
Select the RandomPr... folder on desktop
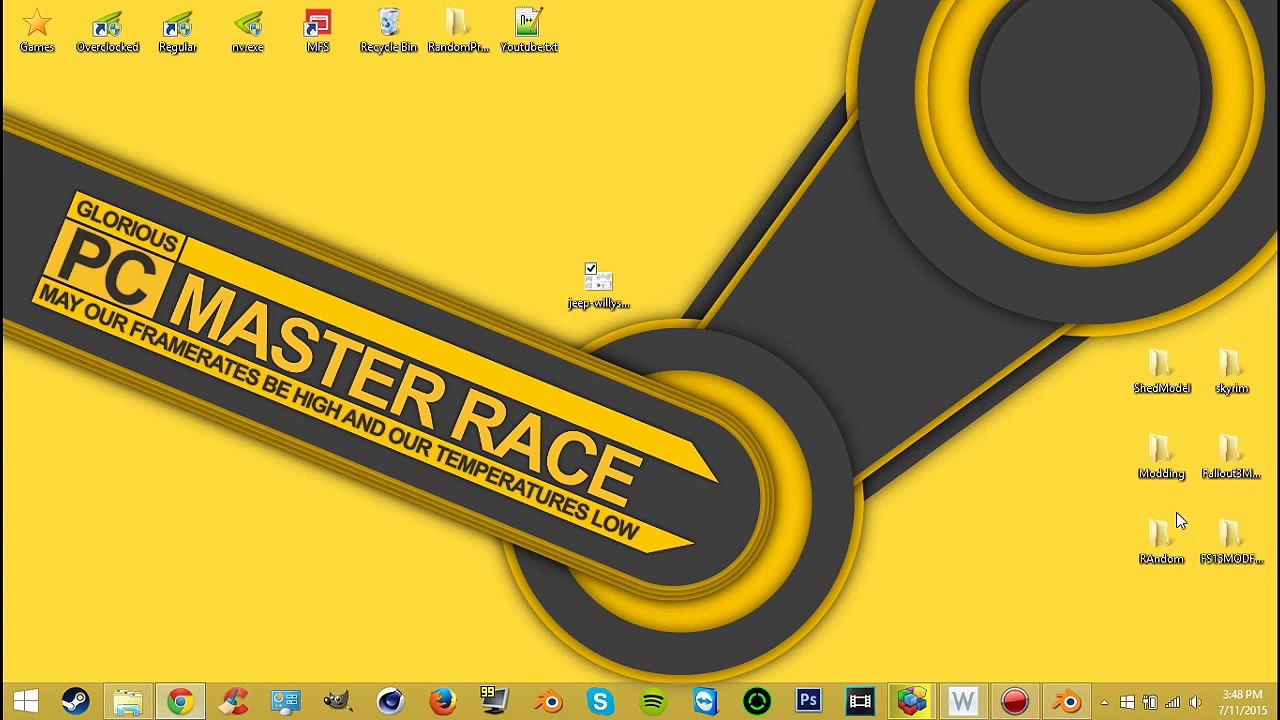[458, 30]
